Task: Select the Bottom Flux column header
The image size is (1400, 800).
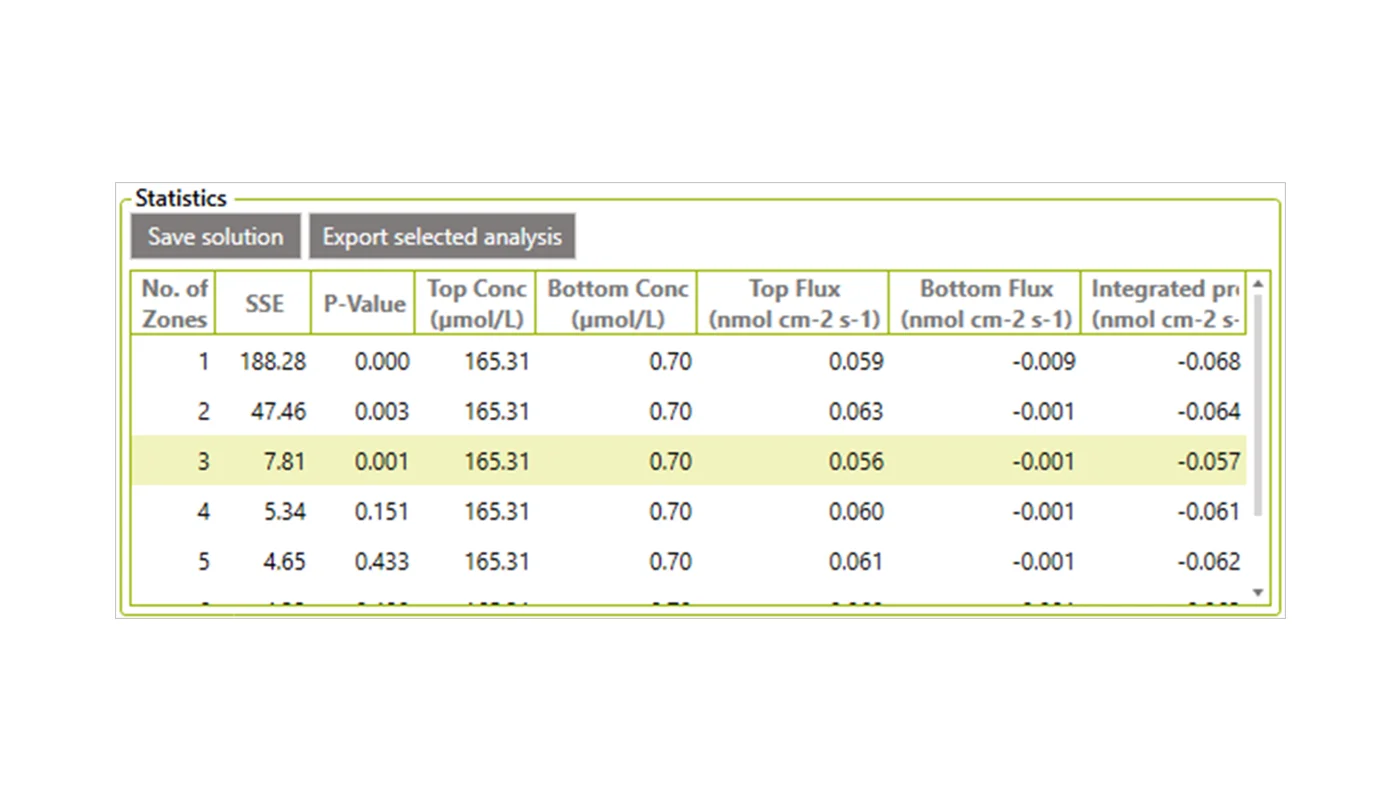Action: 985,304
